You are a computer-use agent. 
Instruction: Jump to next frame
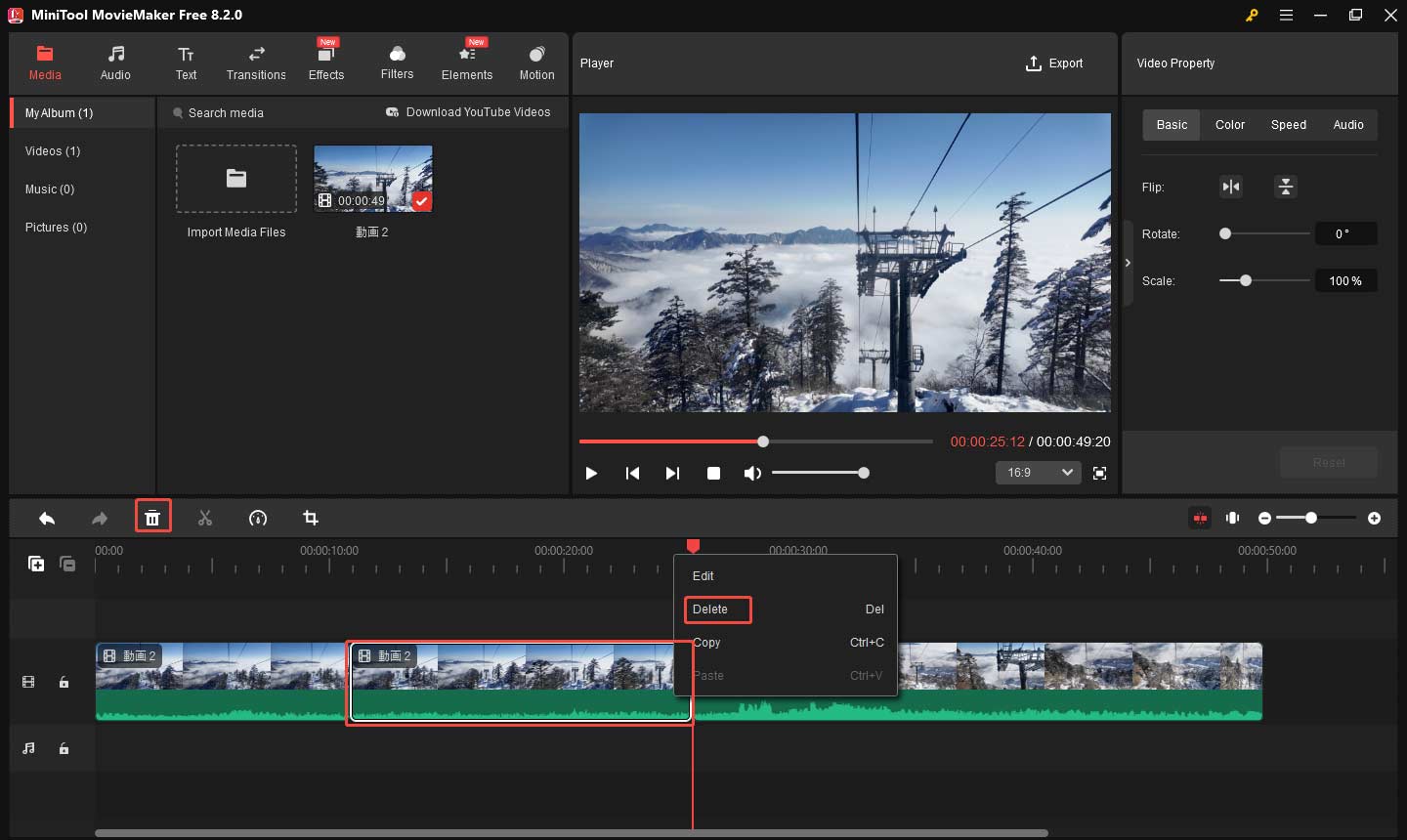tap(672, 473)
